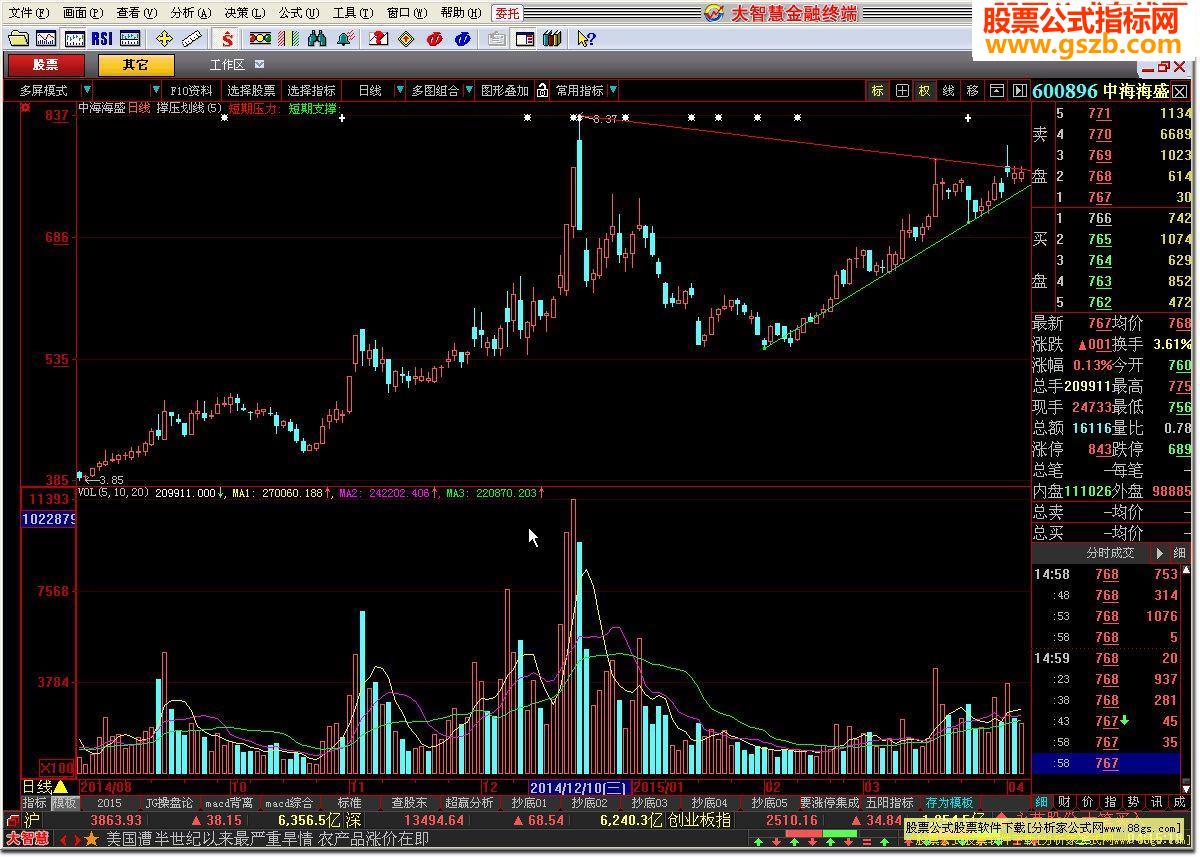
Task: Open the 日线 period dropdown arrow
Action: tap(399, 90)
